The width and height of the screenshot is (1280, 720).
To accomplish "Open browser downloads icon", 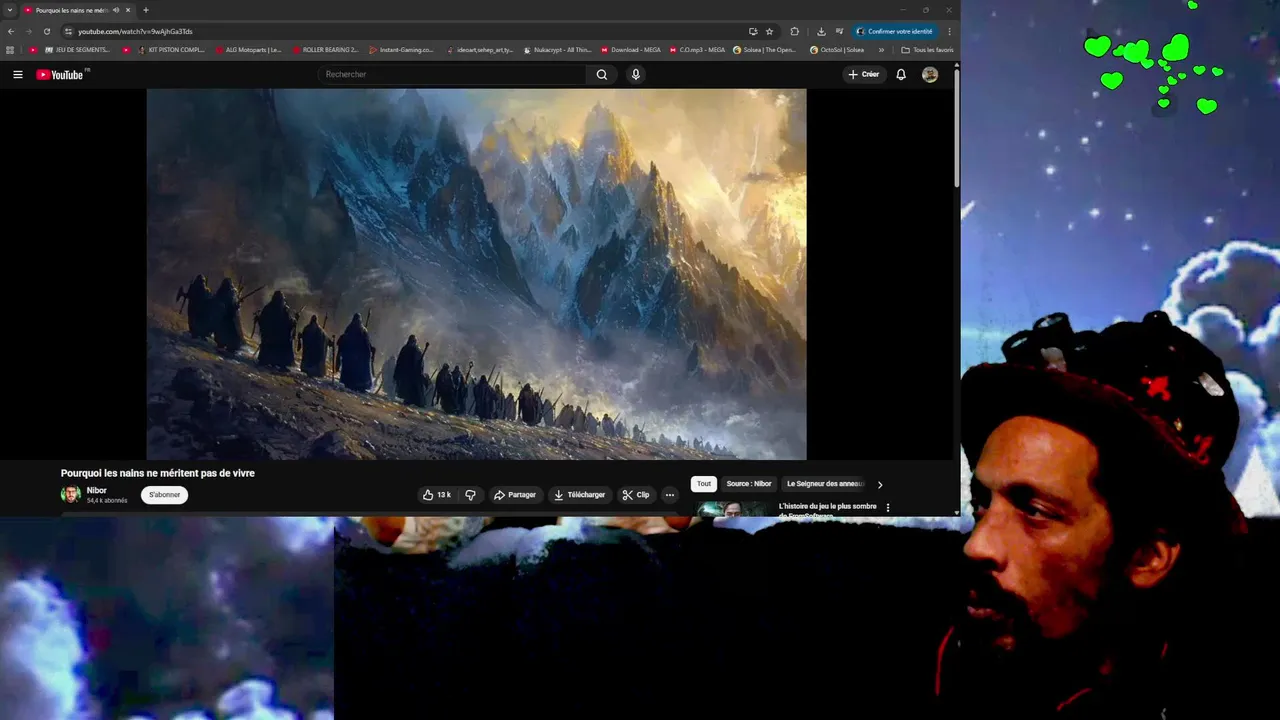I will [821, 31].
